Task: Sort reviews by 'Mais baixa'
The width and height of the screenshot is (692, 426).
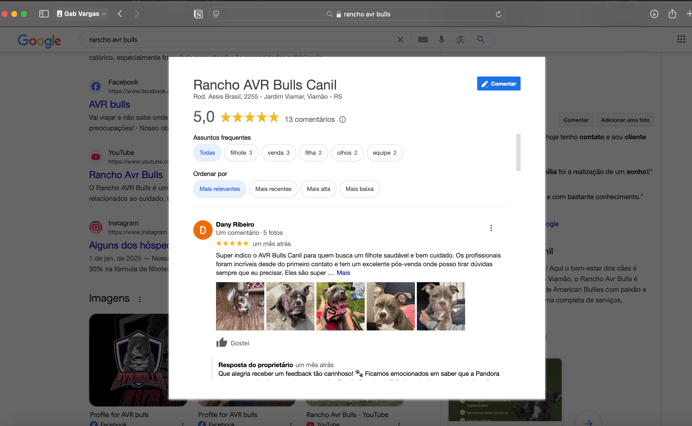Action: click(359, 189)
